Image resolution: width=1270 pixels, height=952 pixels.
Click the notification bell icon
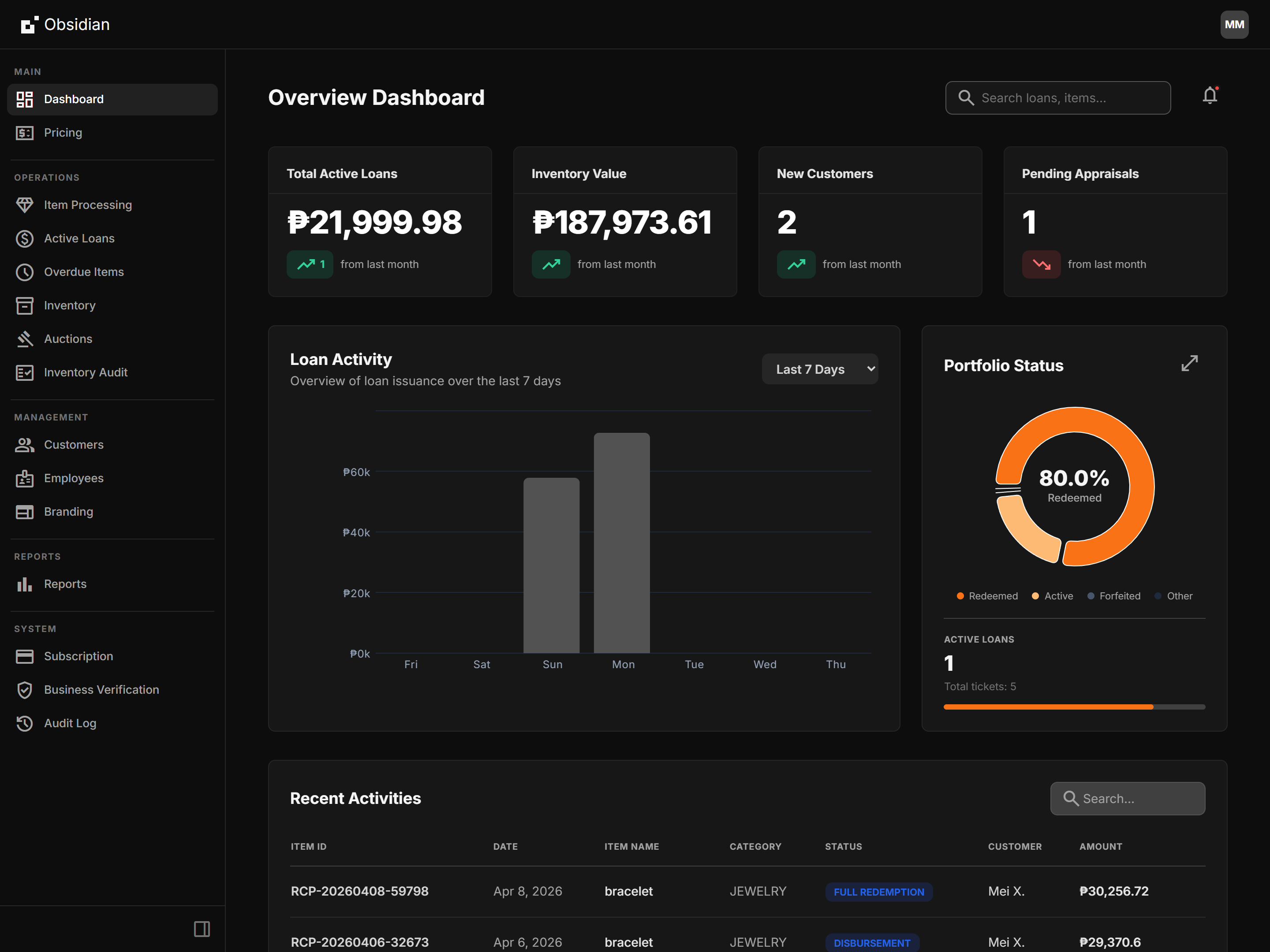point(1209,96)
